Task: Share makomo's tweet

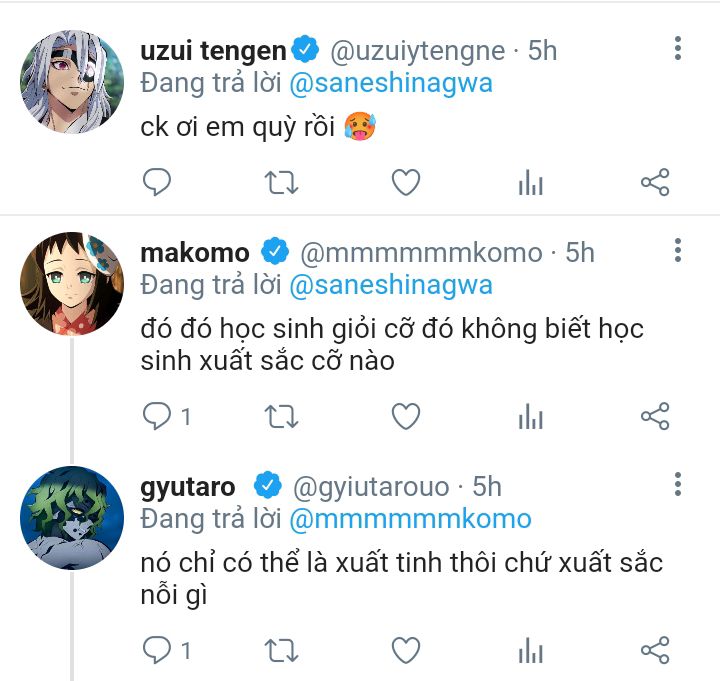Action: 655,416
